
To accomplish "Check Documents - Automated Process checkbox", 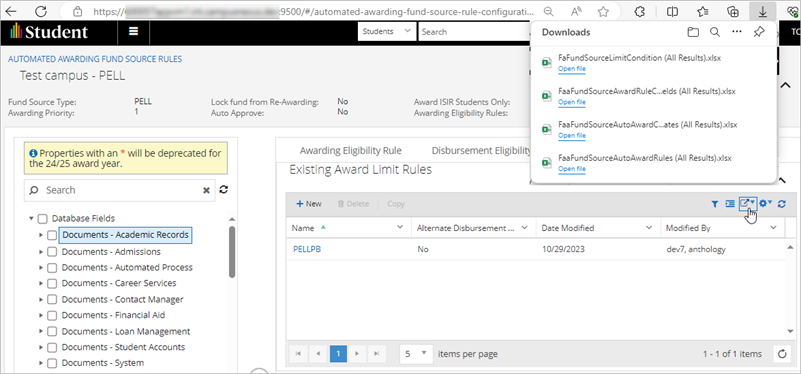I will pyautogui.click(x=52, y=268).
